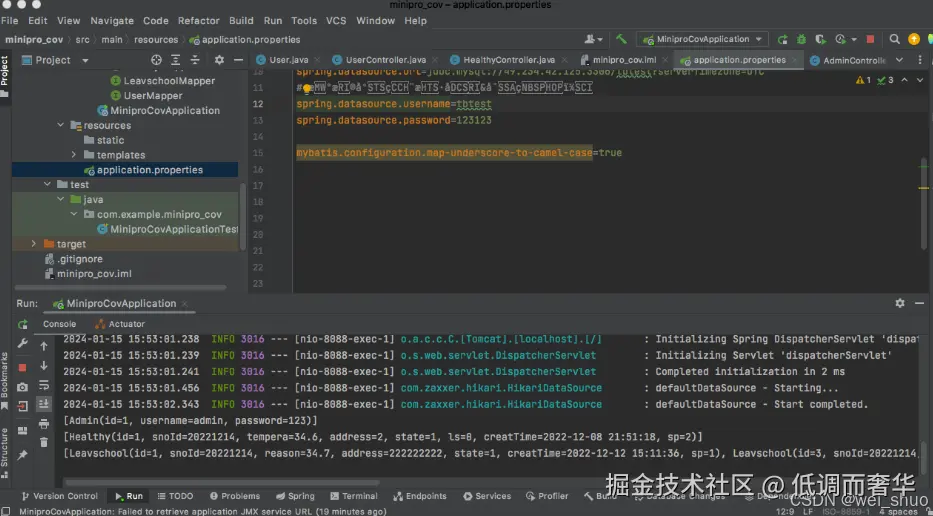933x516 pixels.
Task: Hide the Project tool window
Action: click(x=238, y=60)
